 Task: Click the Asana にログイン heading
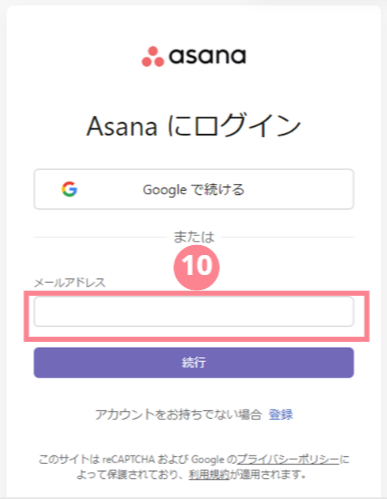194,126
